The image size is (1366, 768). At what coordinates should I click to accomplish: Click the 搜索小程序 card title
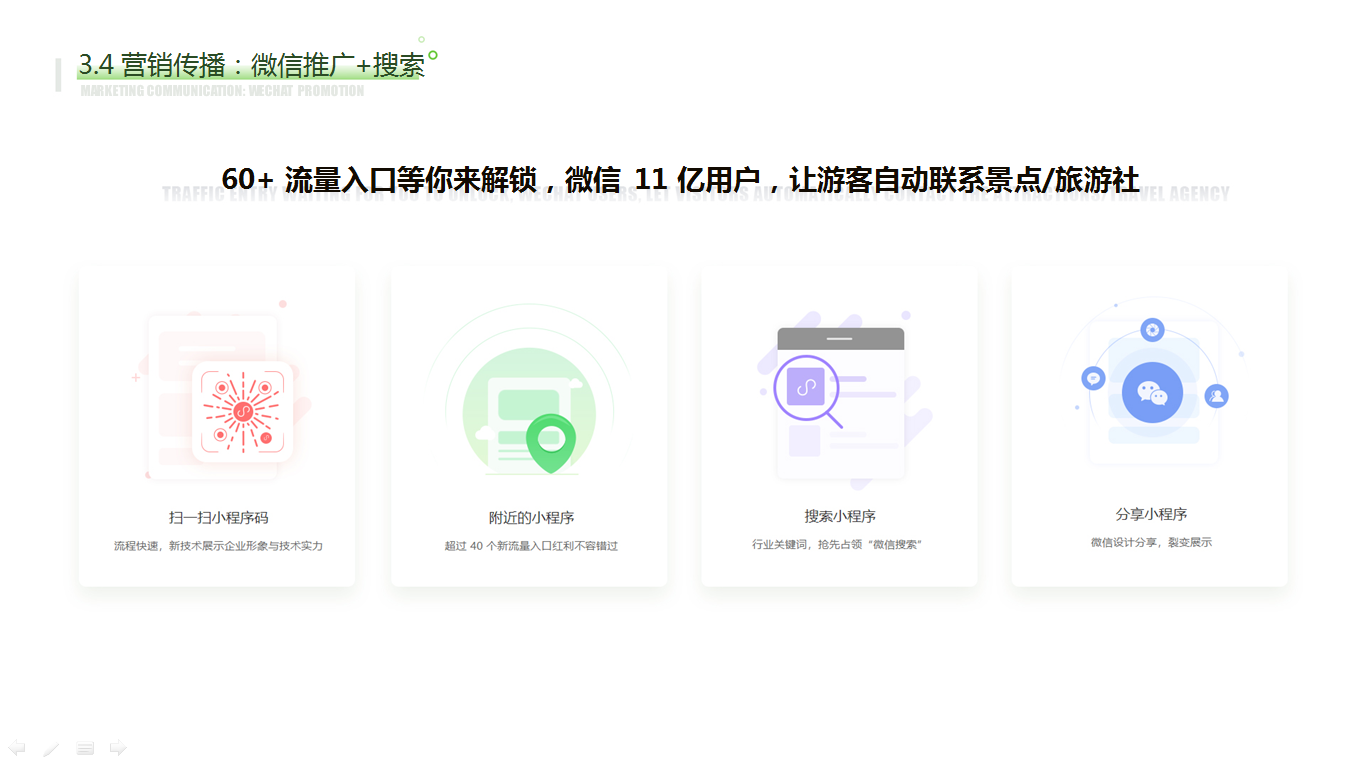[x=840, y=517]
